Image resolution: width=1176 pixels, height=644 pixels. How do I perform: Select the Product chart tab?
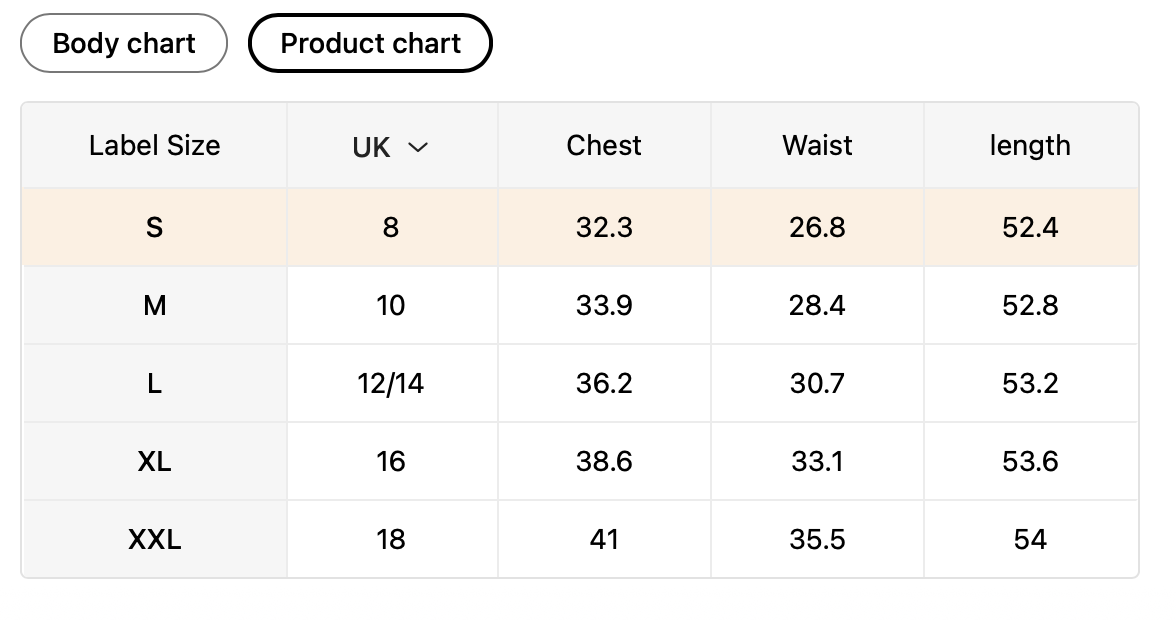[370, 44]
